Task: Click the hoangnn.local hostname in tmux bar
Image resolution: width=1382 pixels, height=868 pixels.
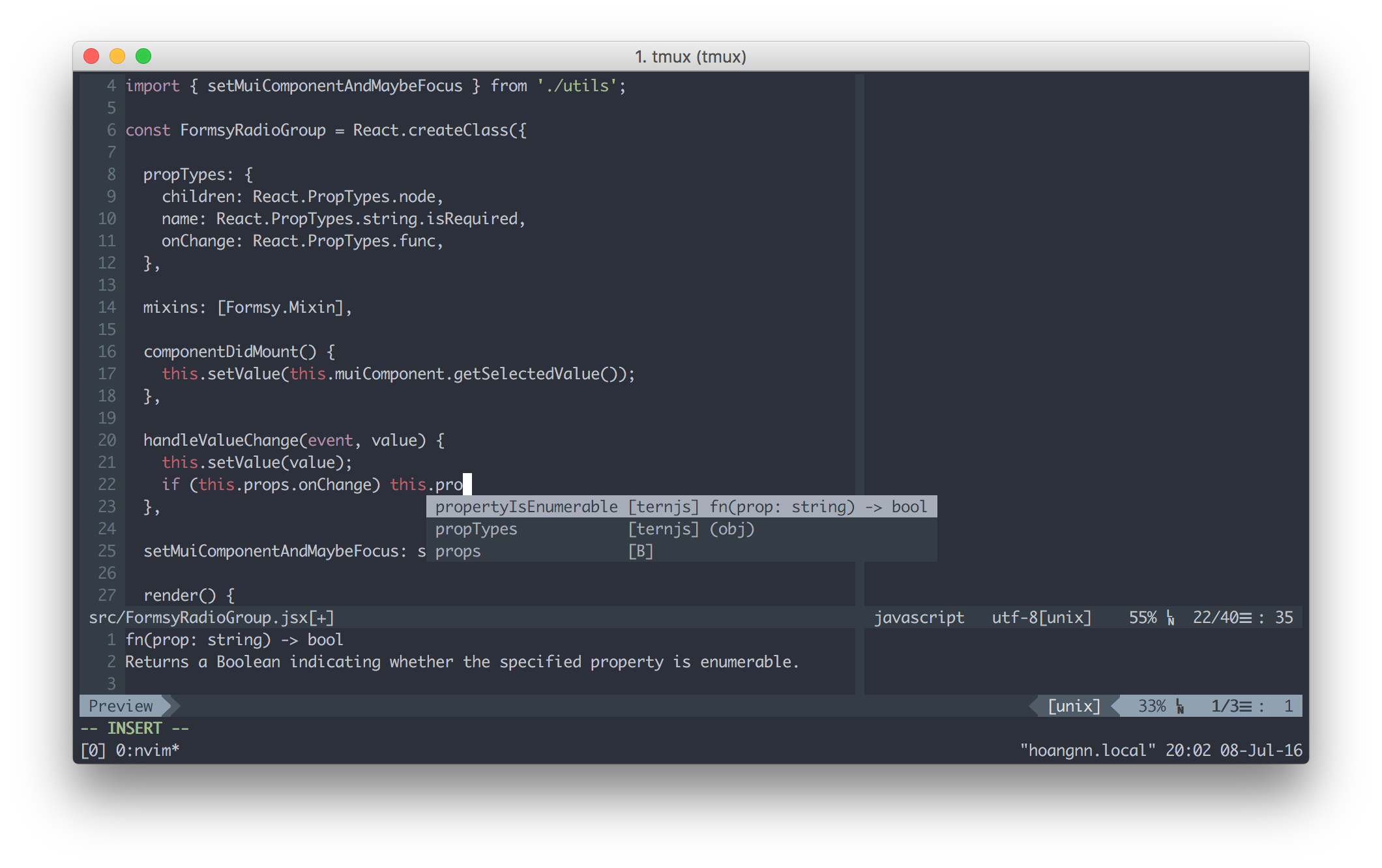Action: click(x=1087, y=751)
